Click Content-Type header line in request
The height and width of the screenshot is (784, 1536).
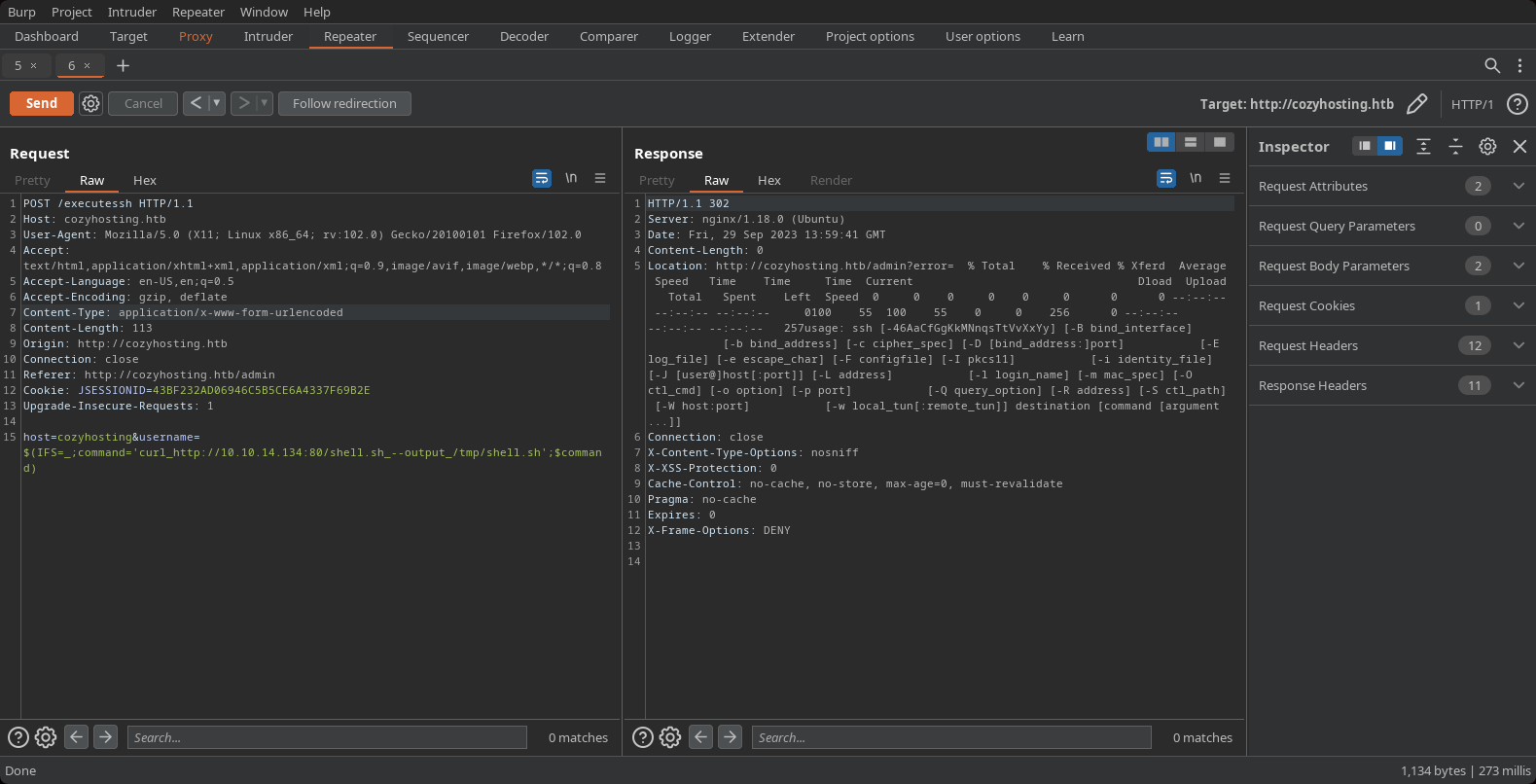316,312
